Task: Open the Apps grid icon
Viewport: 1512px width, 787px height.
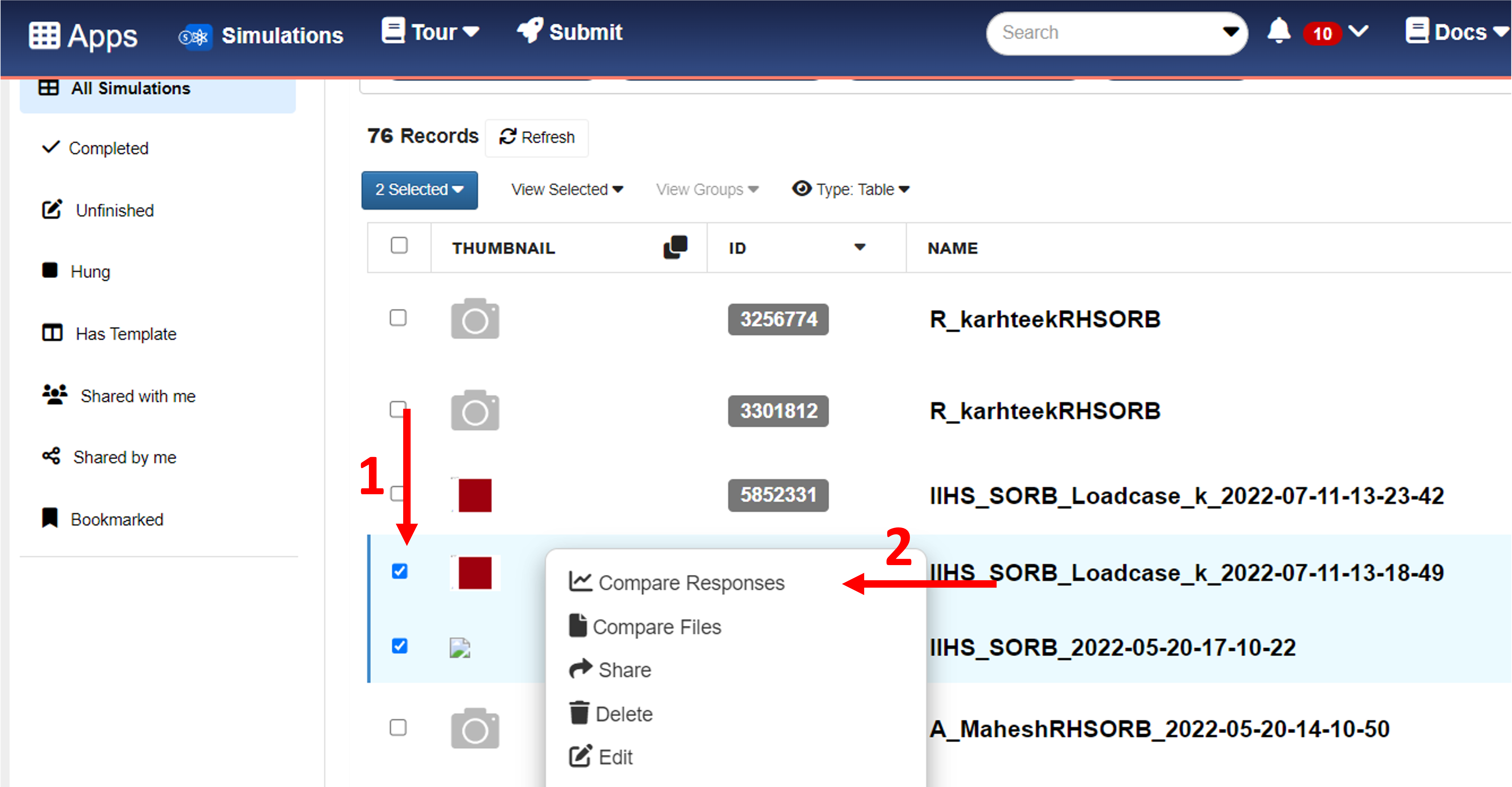Action: (44, 35)
